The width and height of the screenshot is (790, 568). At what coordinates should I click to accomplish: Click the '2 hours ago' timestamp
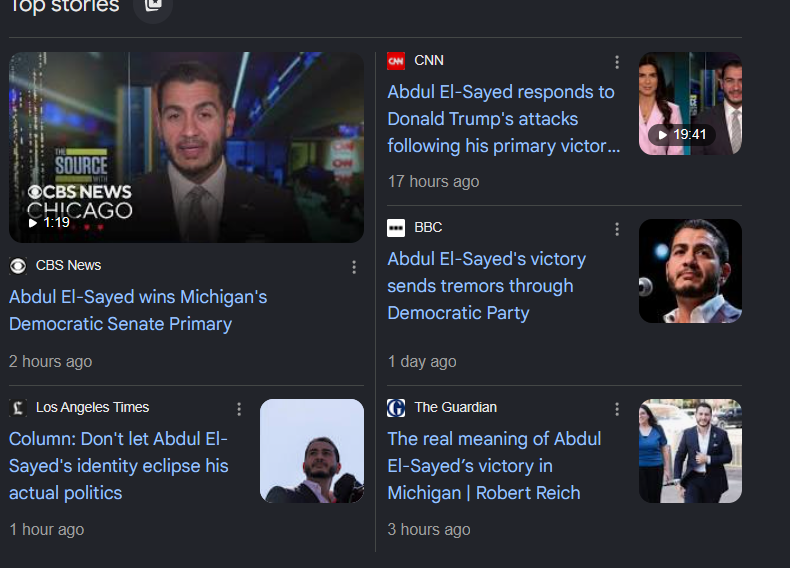pyautogui.click(x=50, y=361)
